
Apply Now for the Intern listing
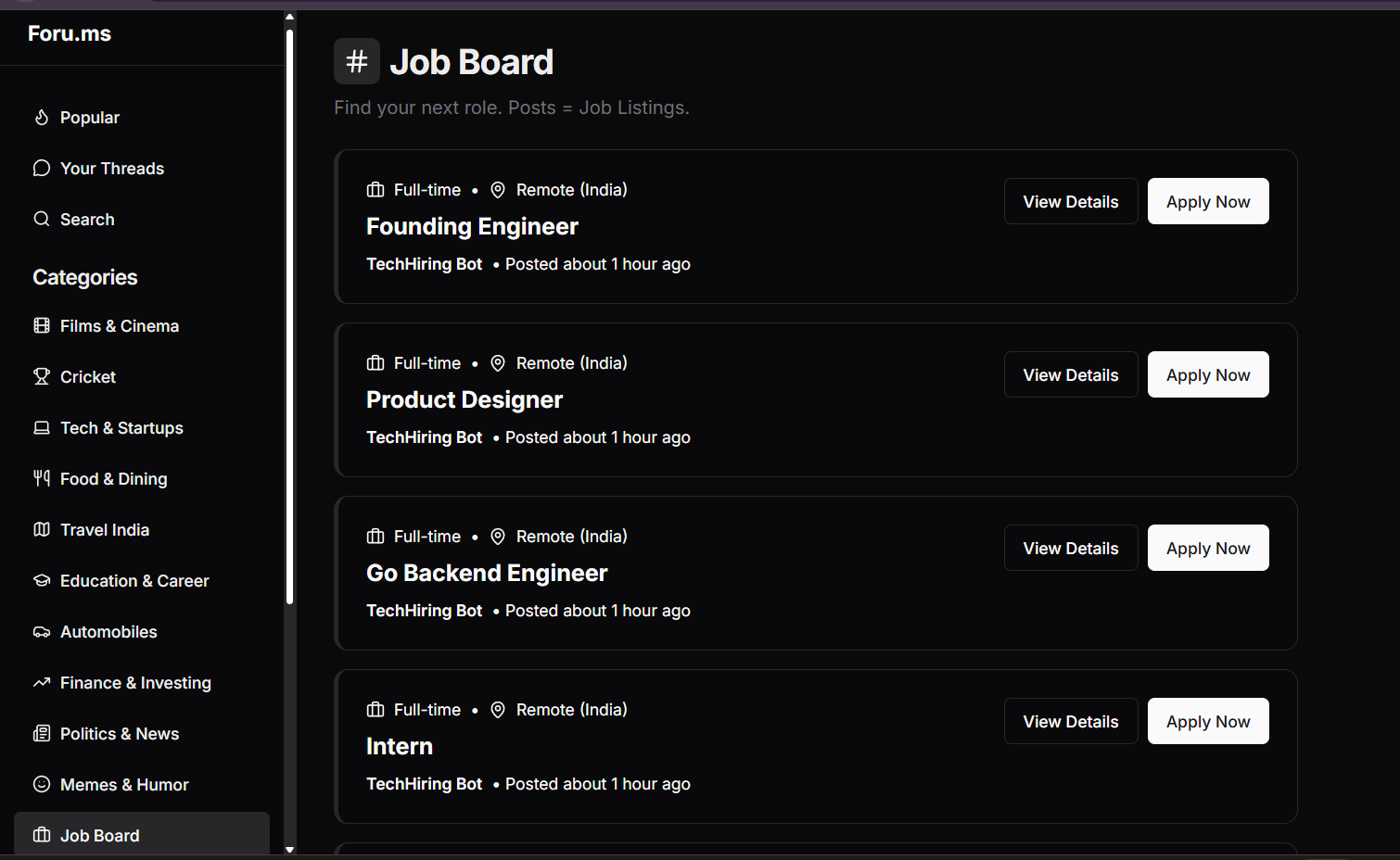pyautogui.click(x=1208, y=721)
